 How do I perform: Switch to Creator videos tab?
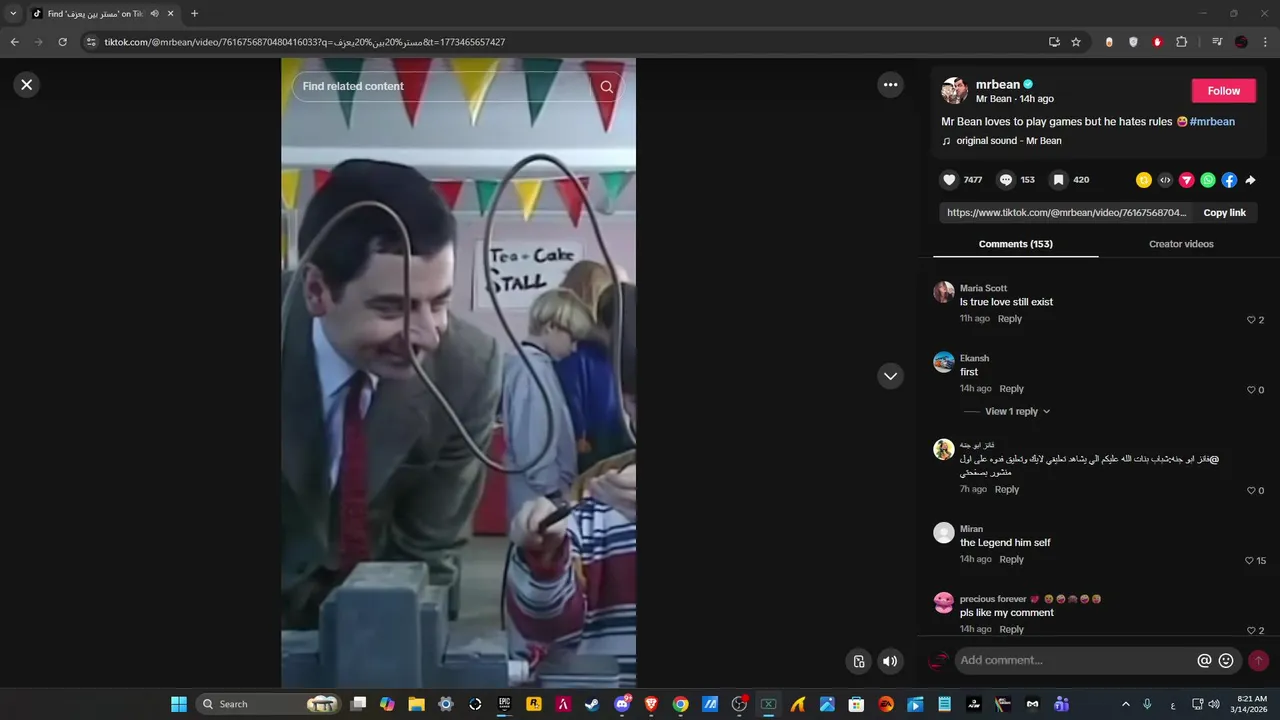click(x=1181, y=244)
